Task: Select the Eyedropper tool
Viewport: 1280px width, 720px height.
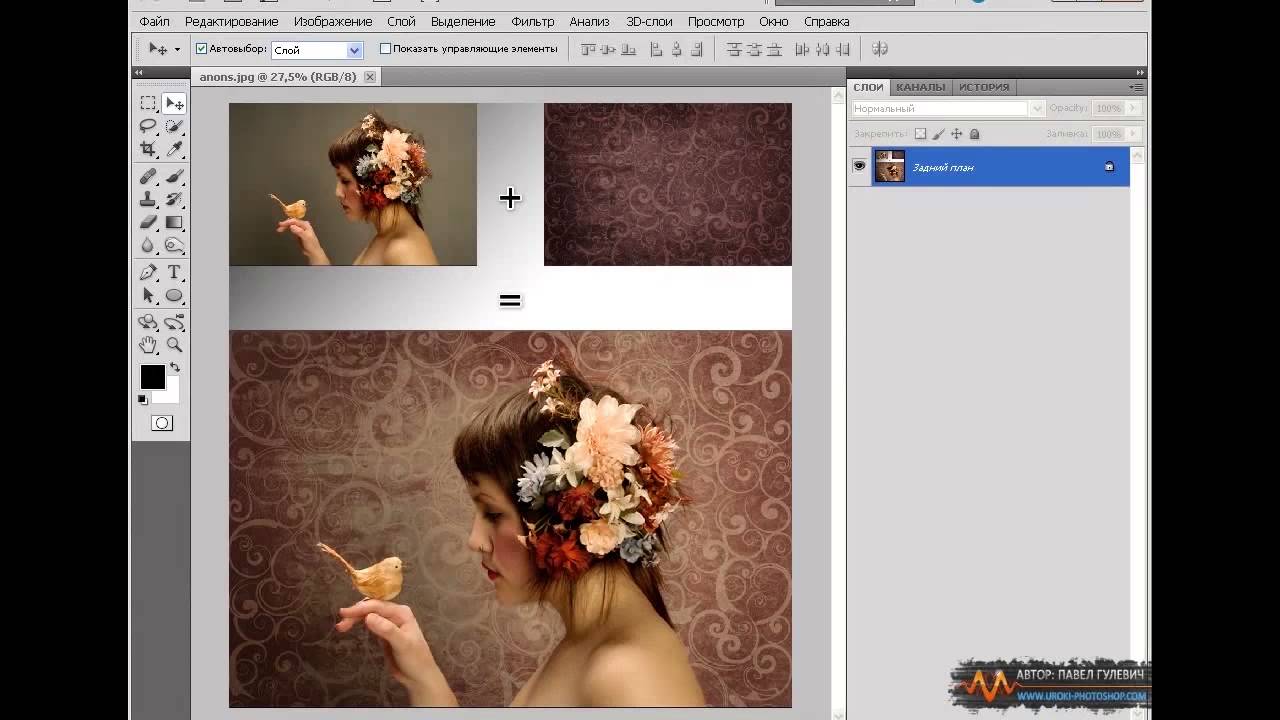Action: coord(174,149)
